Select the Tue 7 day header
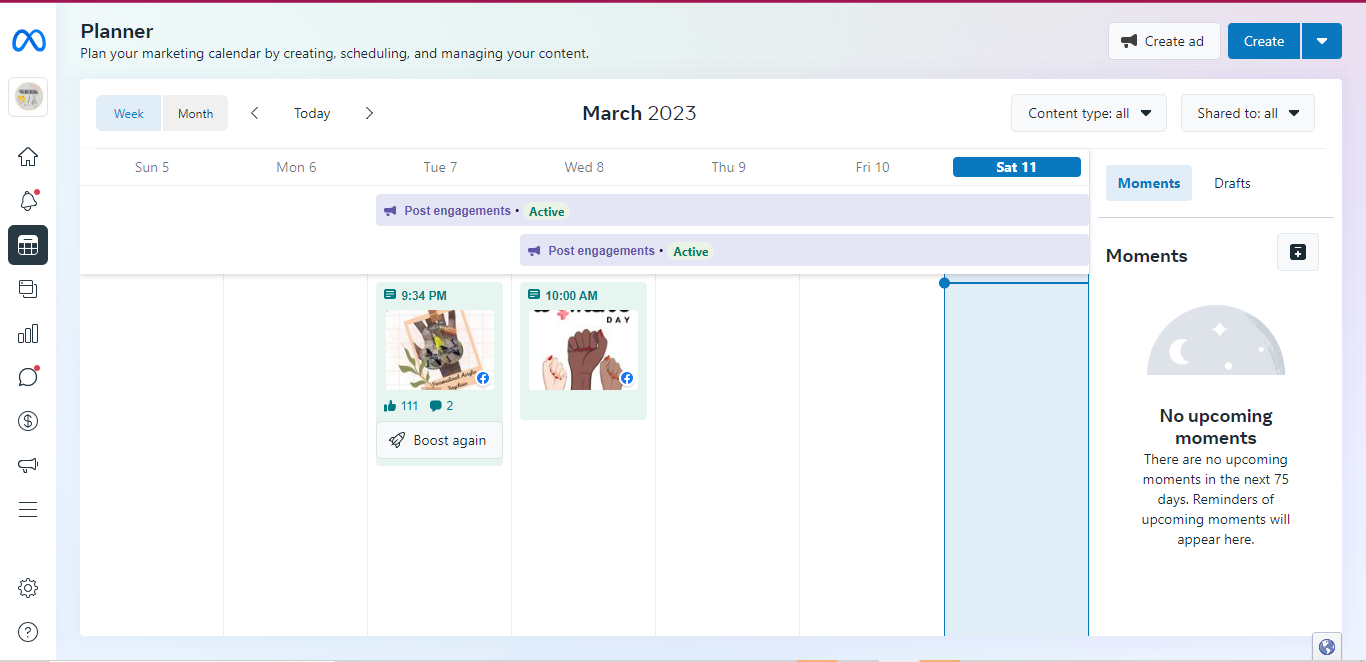This screenshot has height=662, width=1366. [440, 167]
